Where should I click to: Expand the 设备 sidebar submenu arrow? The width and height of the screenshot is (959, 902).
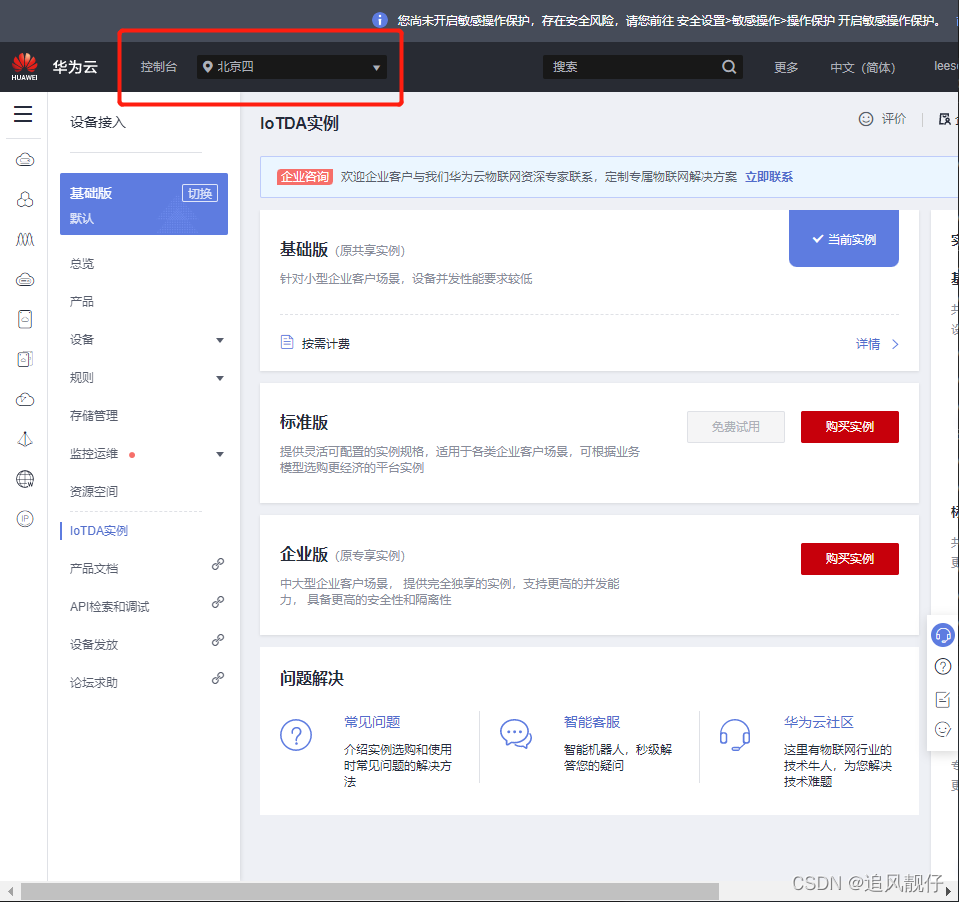[x=220, y=340]
